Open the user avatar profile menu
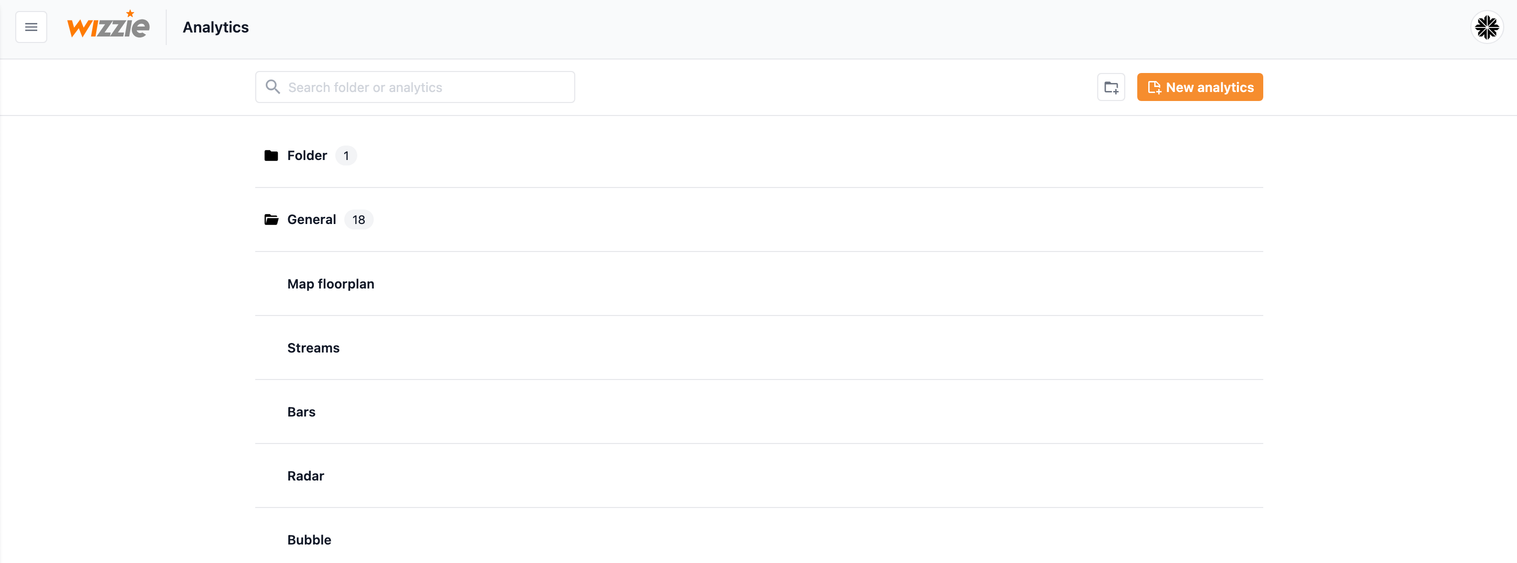Screen dimensions: 1517x563 [x=1487, y=27]
